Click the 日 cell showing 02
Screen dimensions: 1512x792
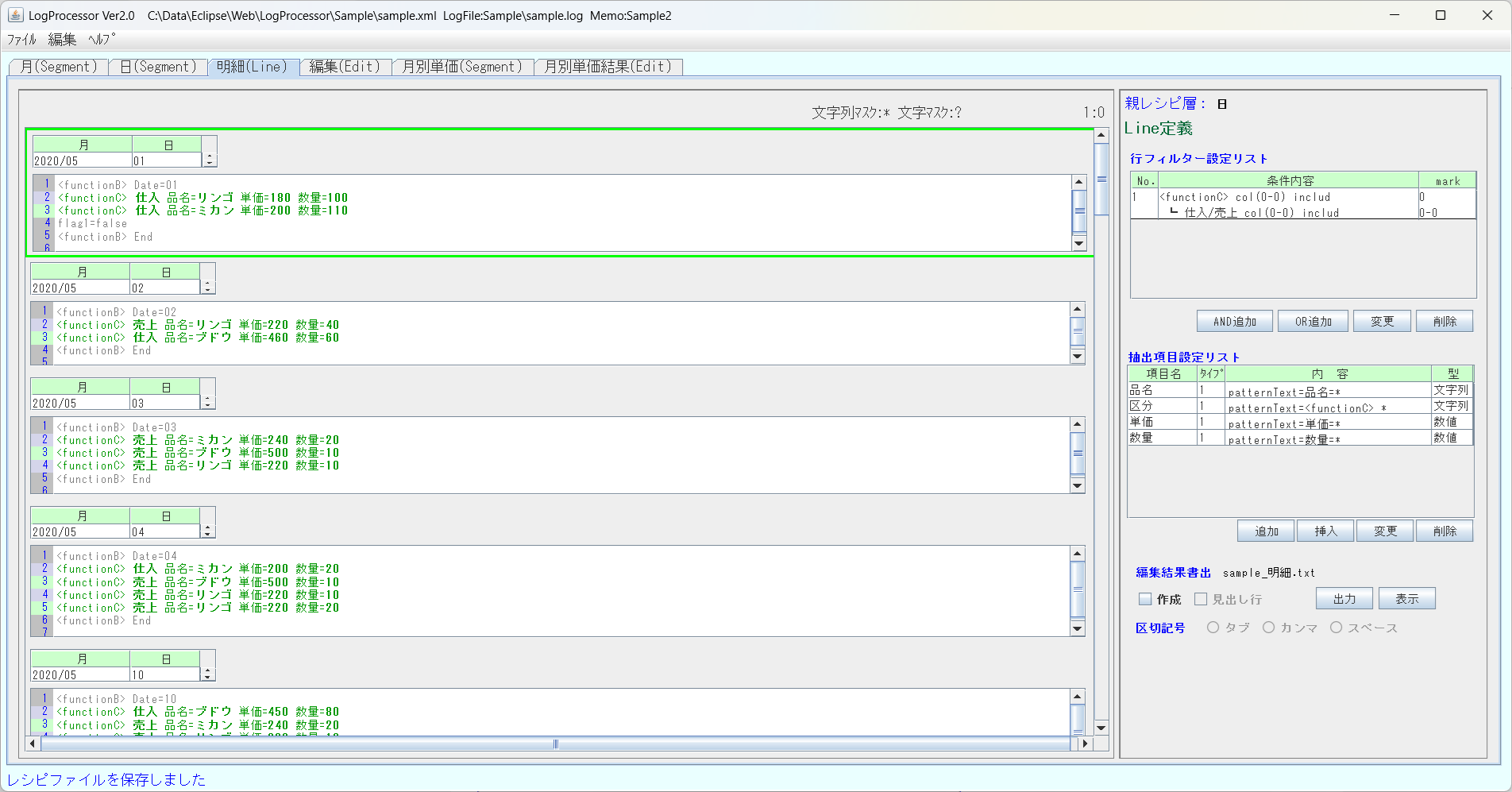point(164,288)
